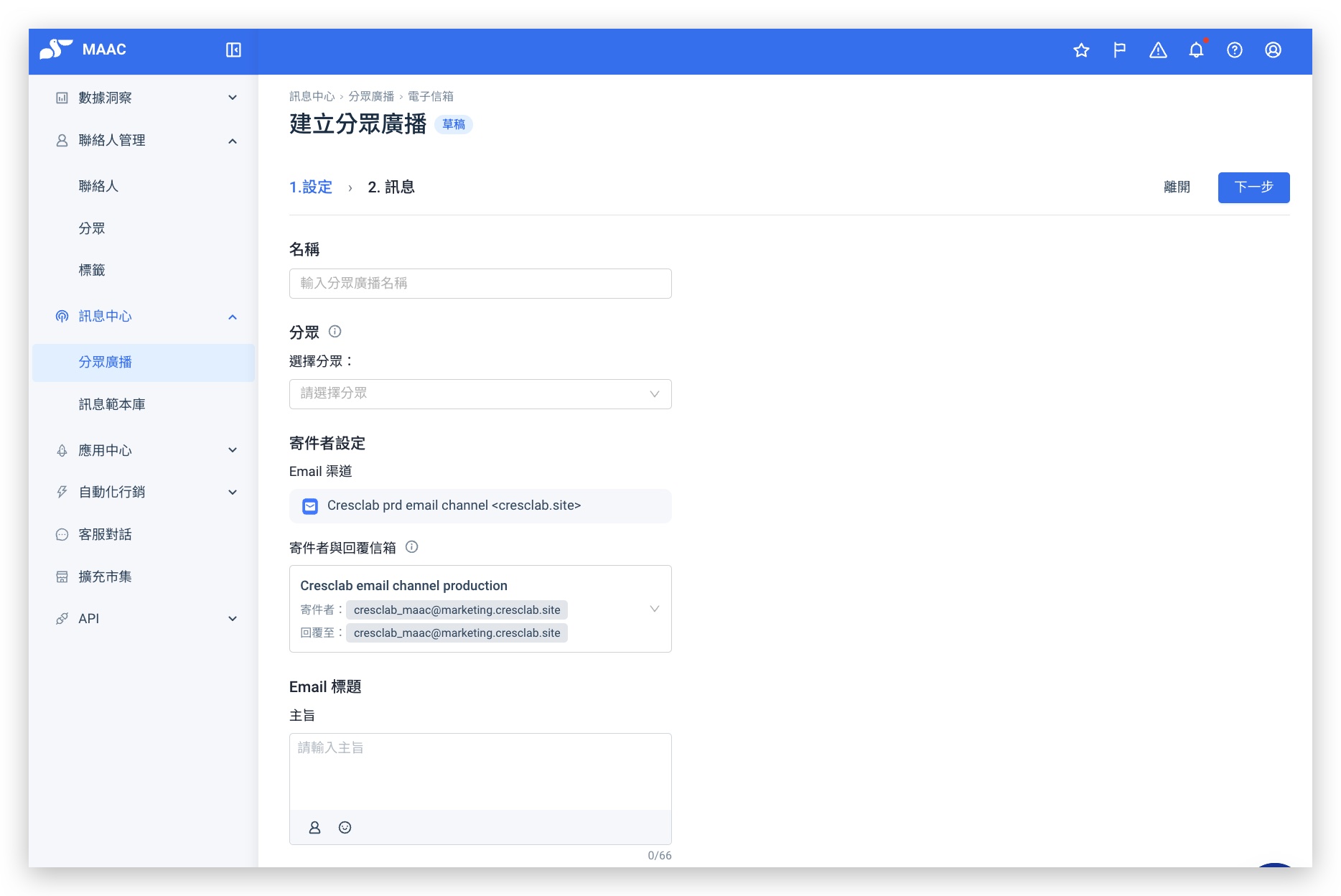Screen dimensions: 1341x896
Task: Open help question mark icon
Action: click(x=1235, y=50)
